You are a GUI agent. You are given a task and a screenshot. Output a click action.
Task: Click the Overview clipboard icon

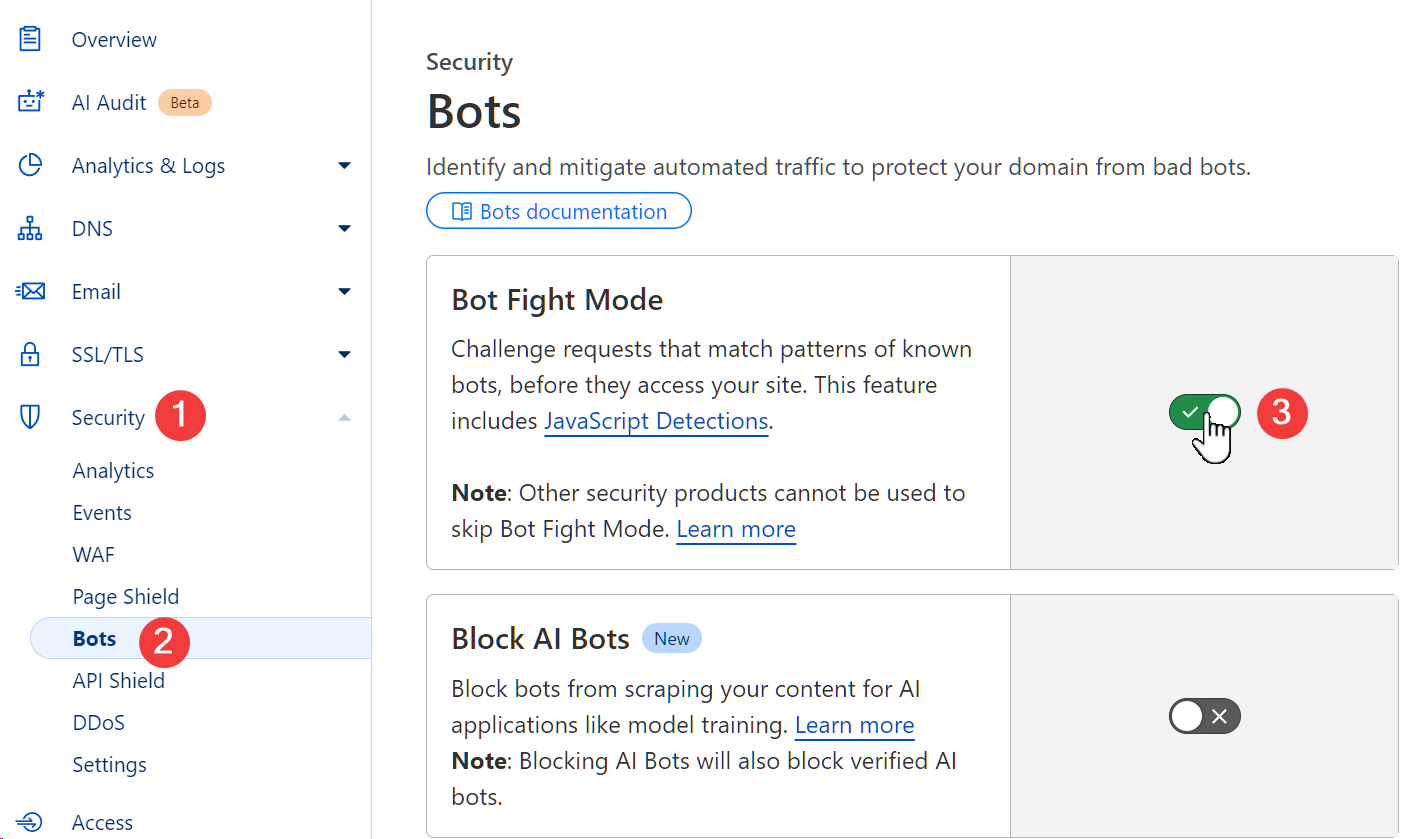[31, 40]
